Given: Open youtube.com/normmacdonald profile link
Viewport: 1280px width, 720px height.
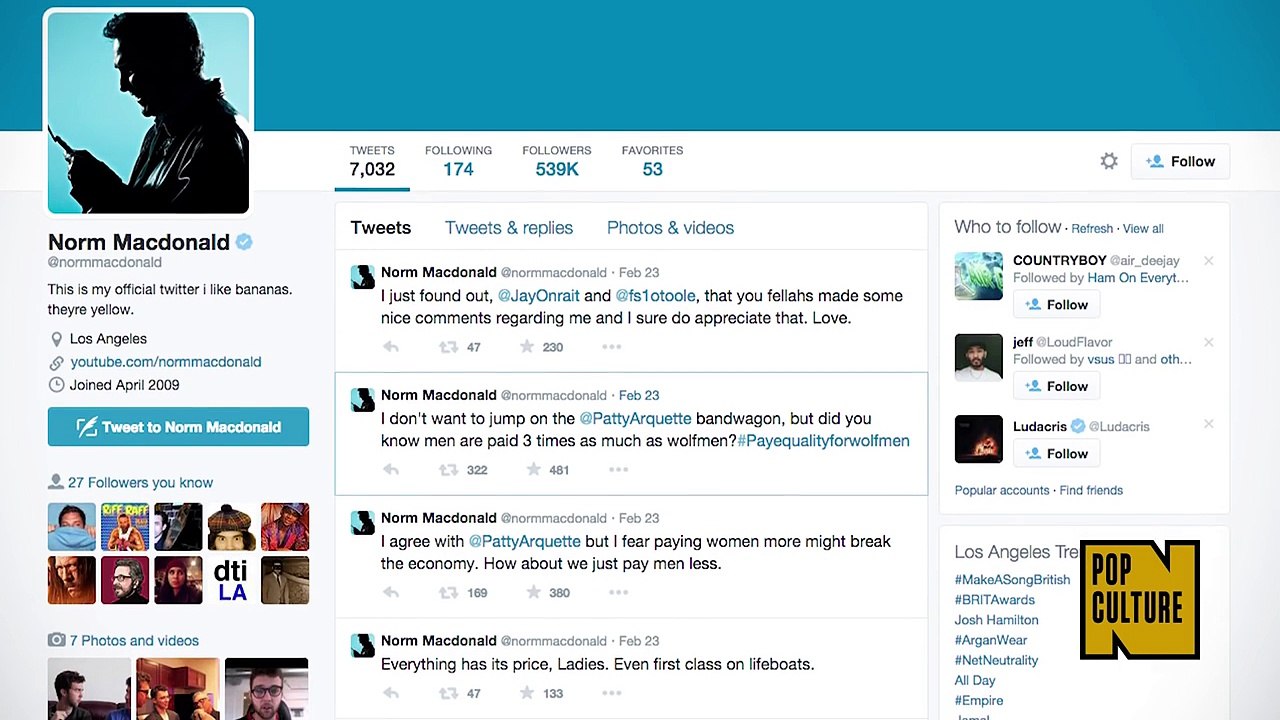Looking at the screenshot, I should point(166,362).
